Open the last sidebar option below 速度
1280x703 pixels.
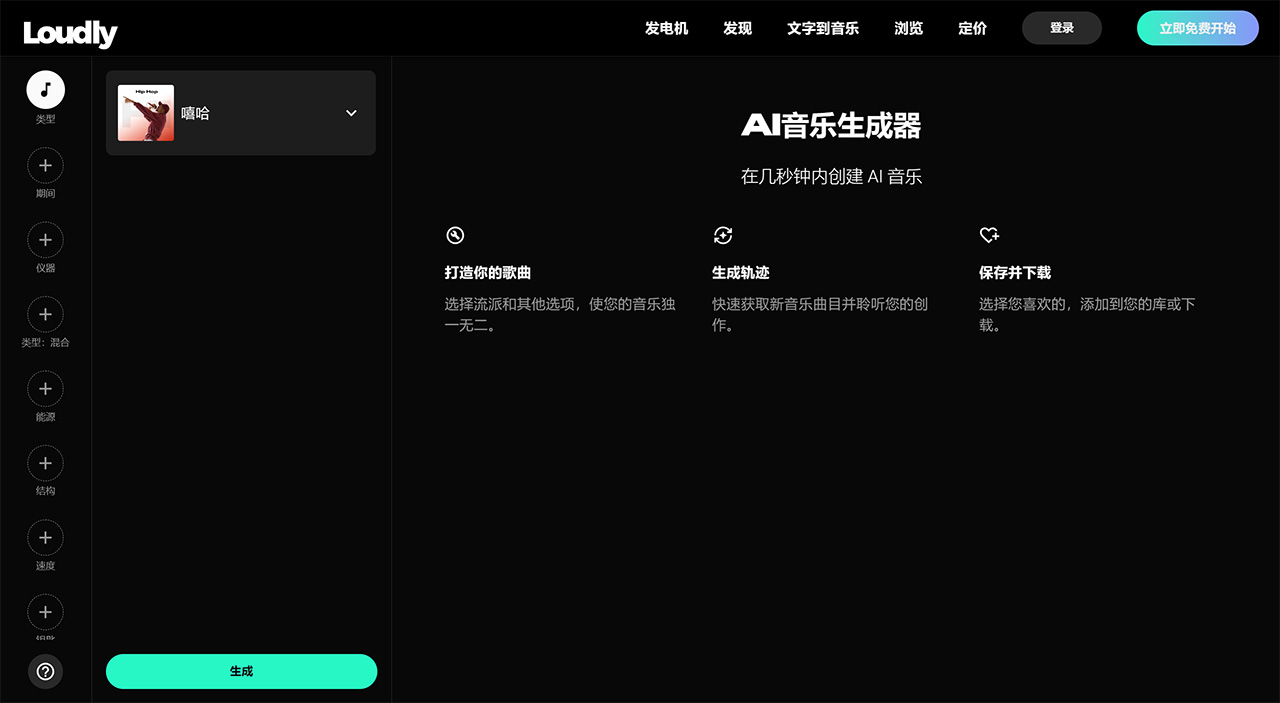coord(45,612)
